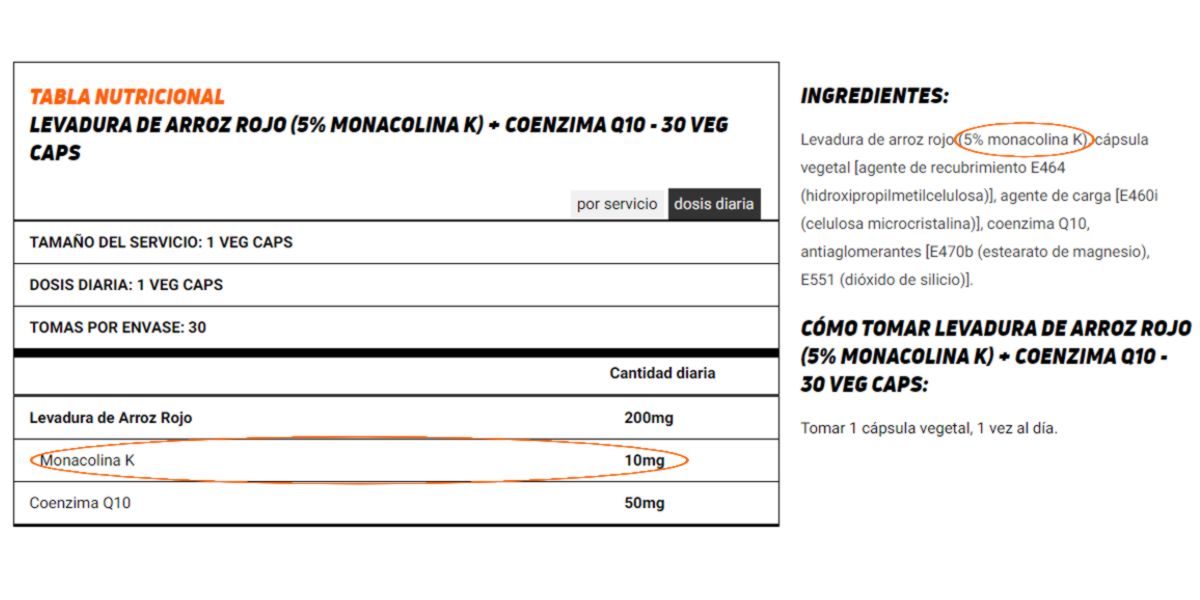
Task: Select the 'dosis diaria' tab
Action: pos(714,203)
